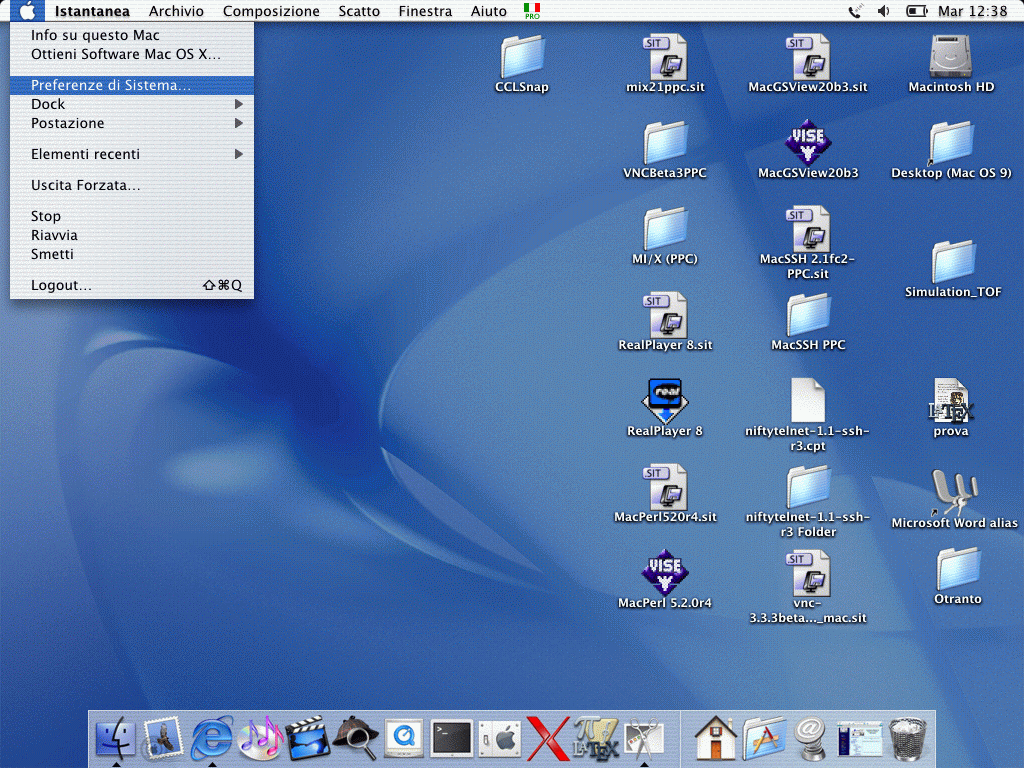Click the scissors screenshot app in the Dock
The height and width of the screenshot is (768, 1024).
point(644,738)
